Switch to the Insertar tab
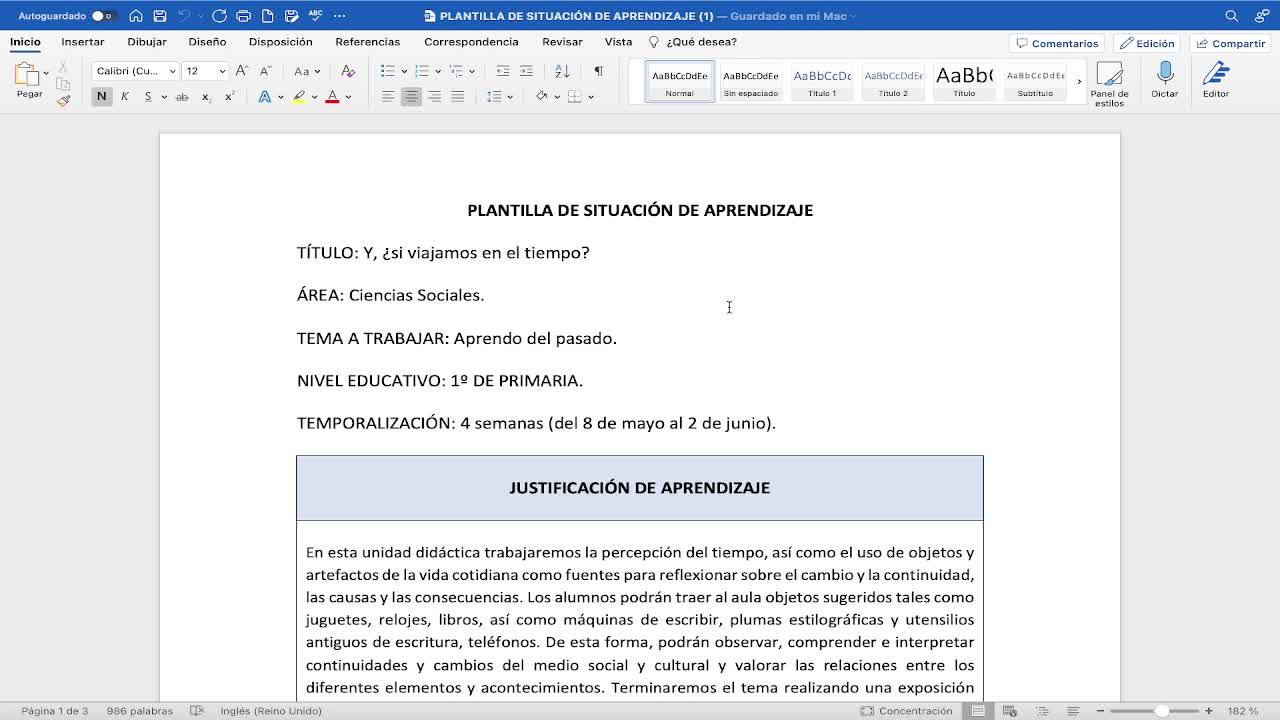Image resolution: width=1280 pixels, height=720 pixels. (x=83, y=42)
